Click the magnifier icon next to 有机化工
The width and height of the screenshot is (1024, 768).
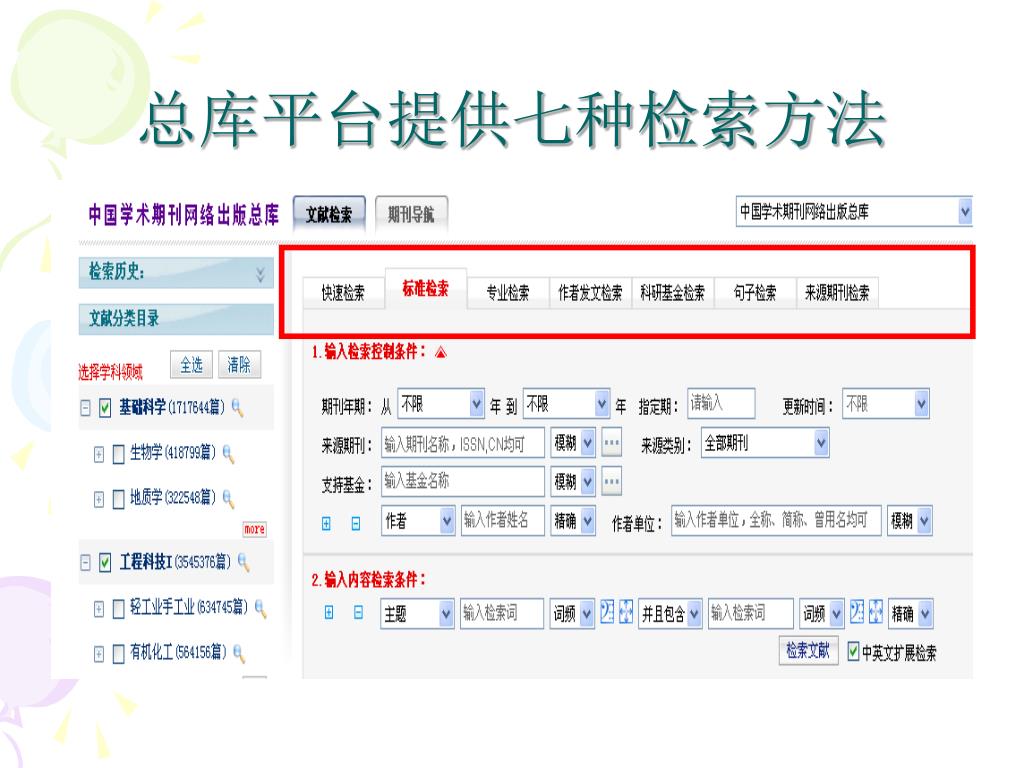point(240,653)
